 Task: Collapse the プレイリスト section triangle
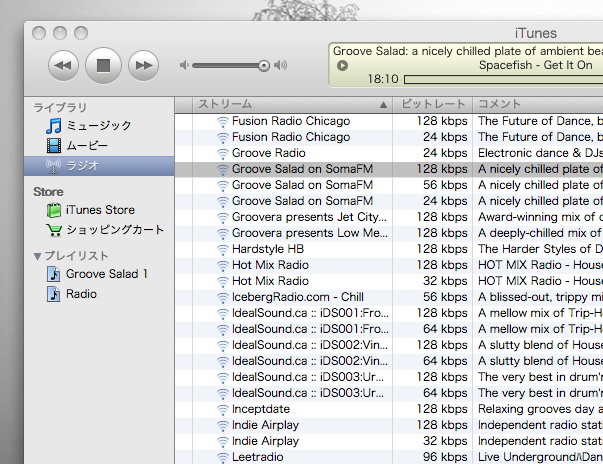click(37, 256)
